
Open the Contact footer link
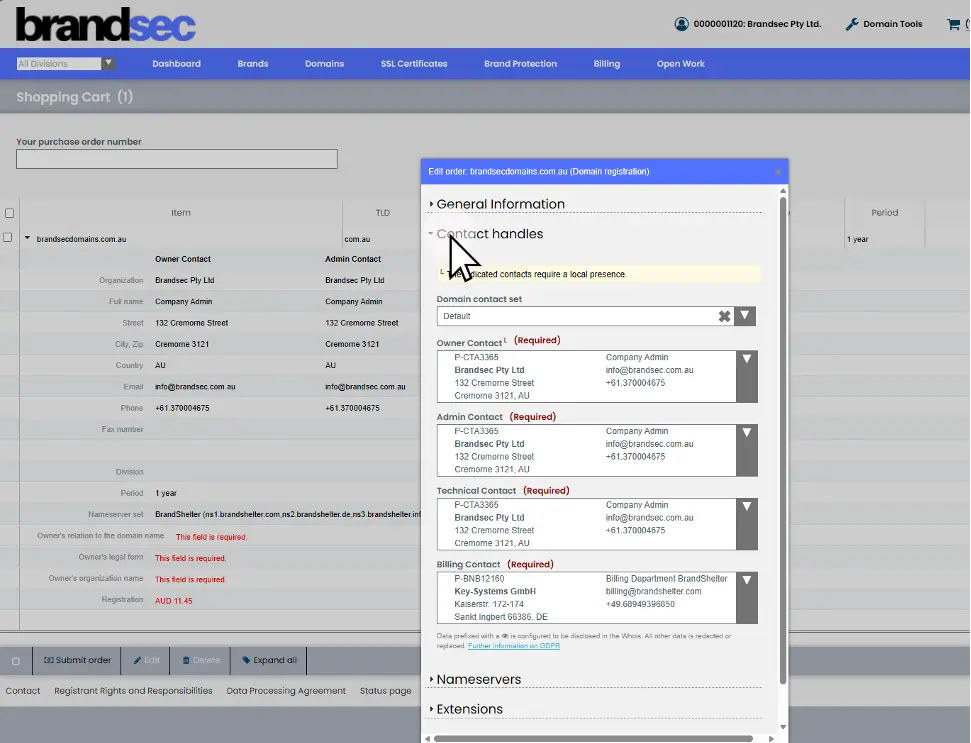pyautogui.click(x=23, y=690)
